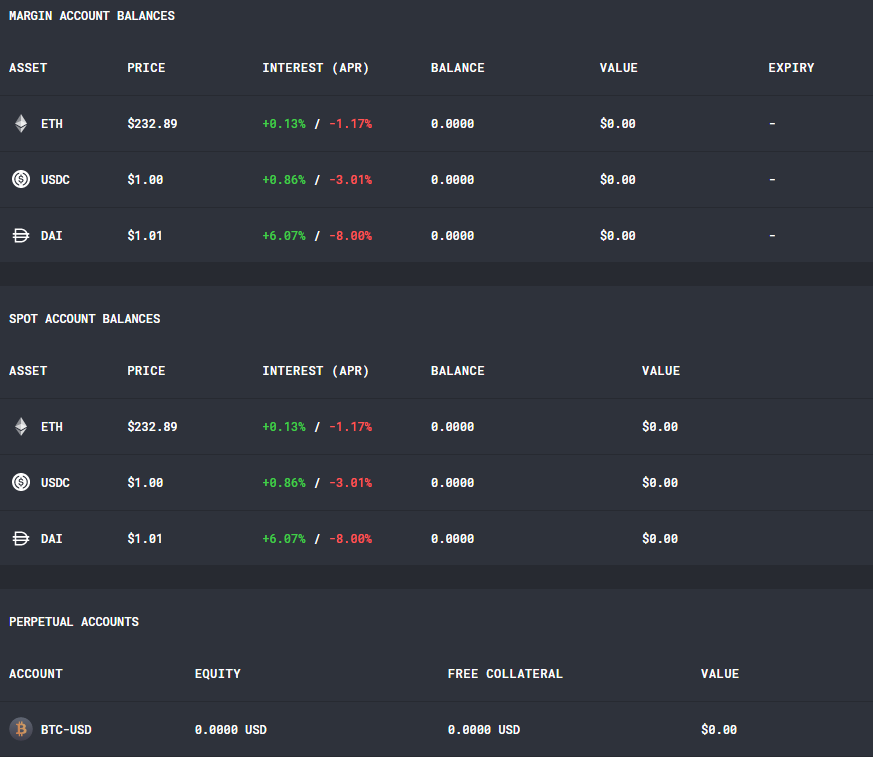
Task: Click the USDC icon in Margin Account Balances
Action: 21,179
